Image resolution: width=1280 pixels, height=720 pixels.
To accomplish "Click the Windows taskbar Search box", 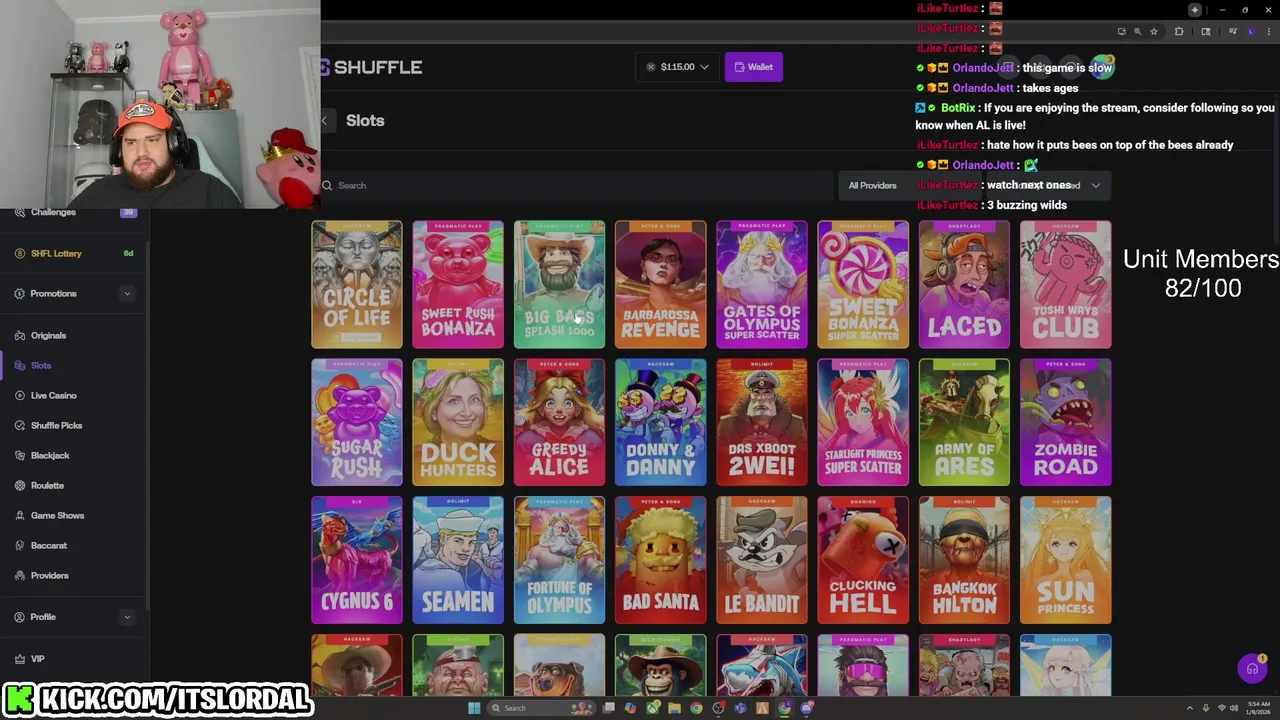I will (541, 708).
